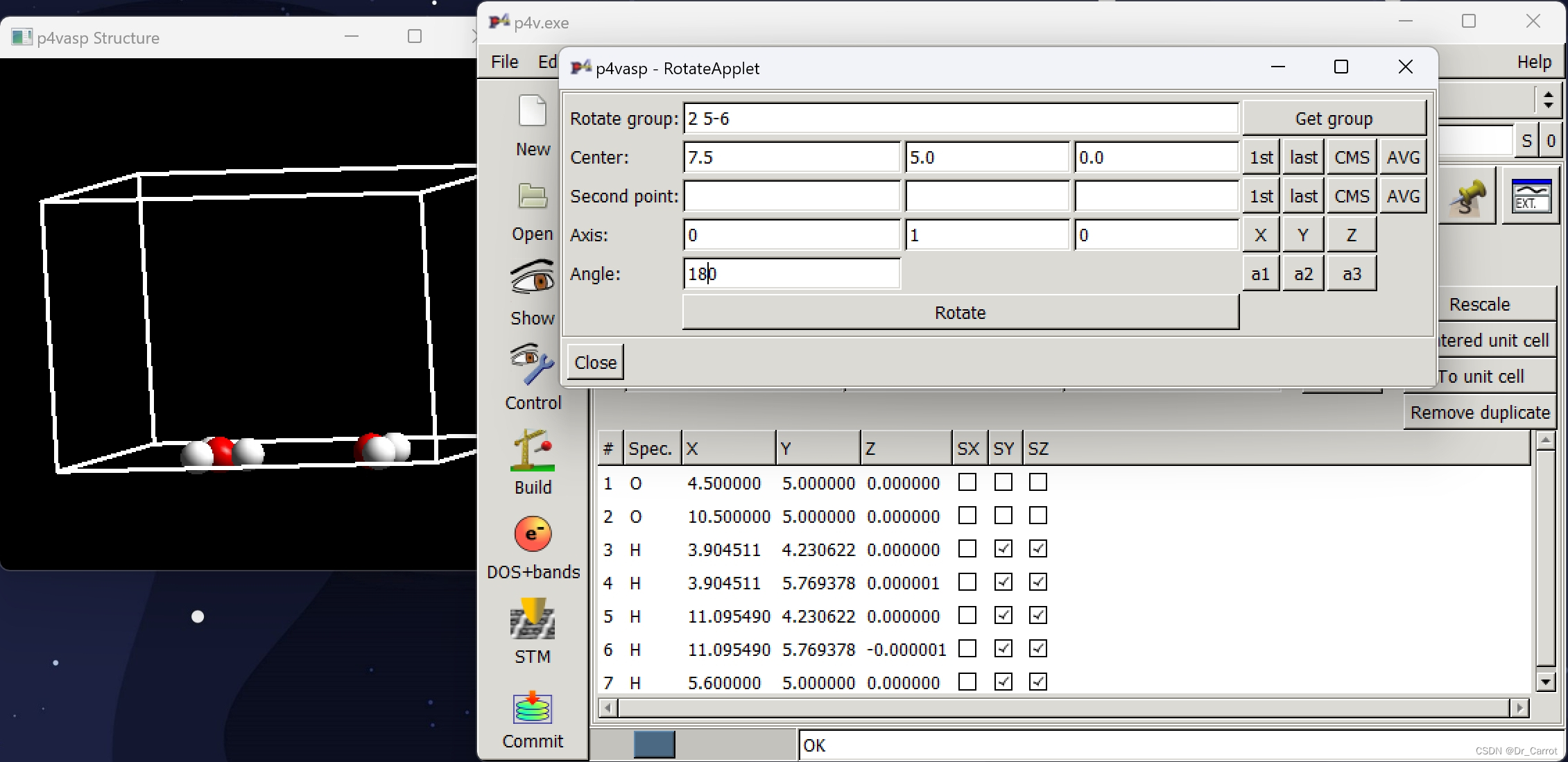Open the Help menu
The height and width of the screenshot is (762, 1568).
[1533, 62]
